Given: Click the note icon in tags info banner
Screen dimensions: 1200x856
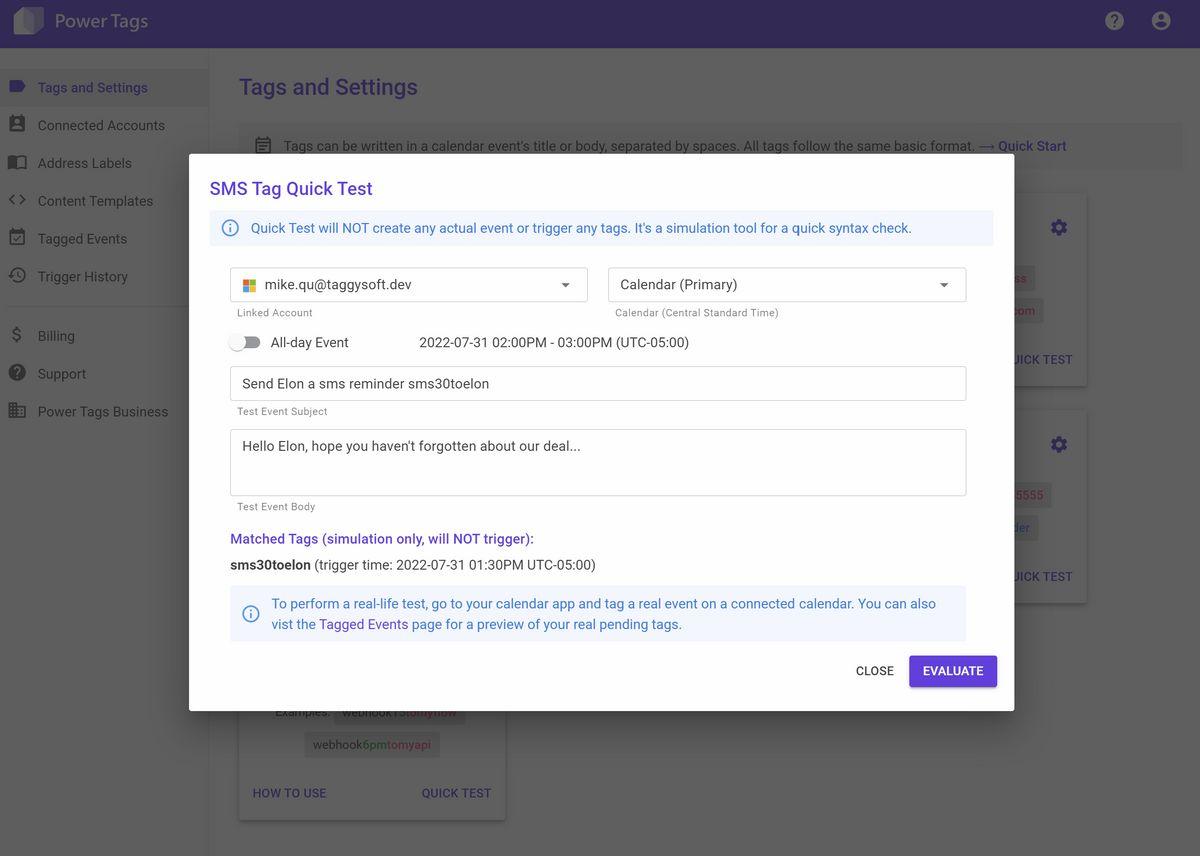Looking at the screenshot, I should tap(263, 146).
